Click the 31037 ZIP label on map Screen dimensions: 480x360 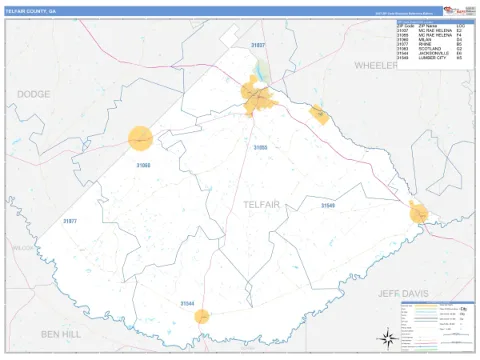[258, 45]
